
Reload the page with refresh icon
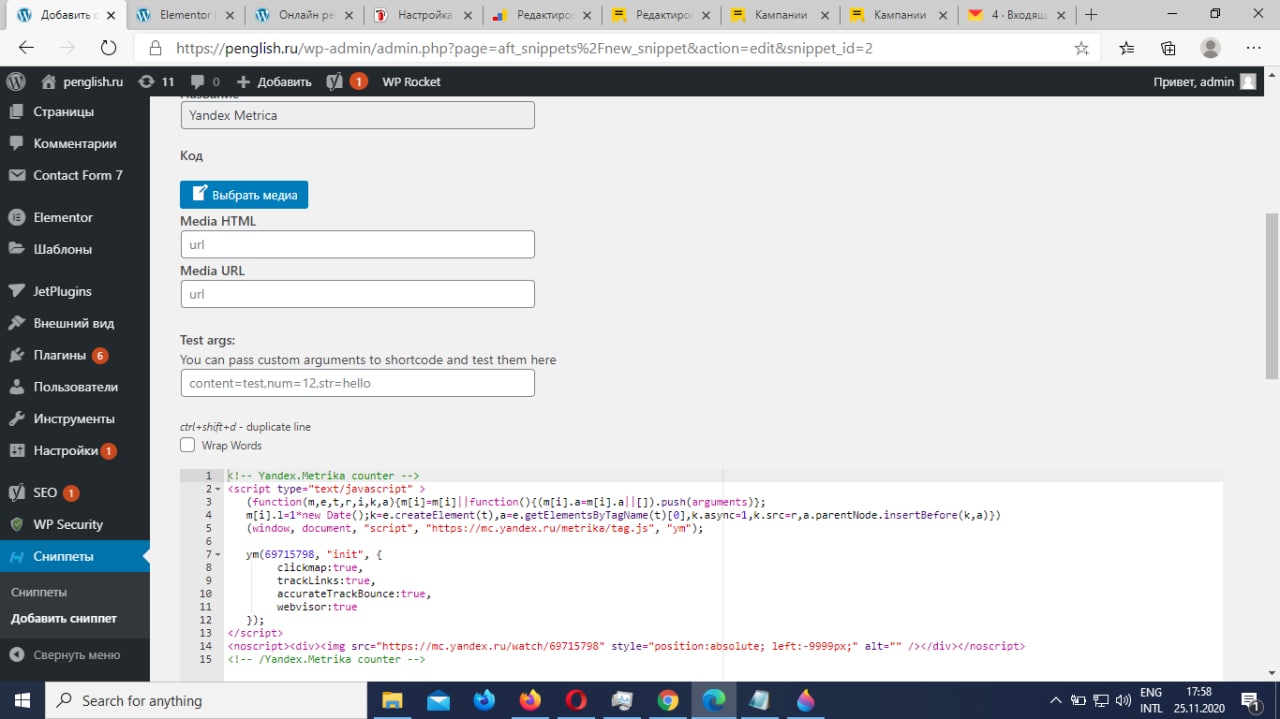tap(108, 48)
